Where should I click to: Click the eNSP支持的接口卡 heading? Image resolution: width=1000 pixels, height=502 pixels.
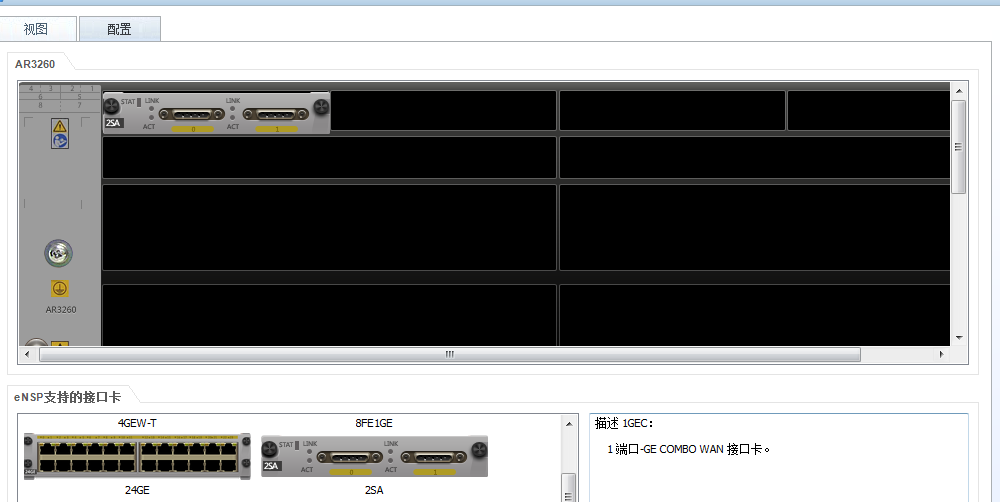[x=68, y=397]
